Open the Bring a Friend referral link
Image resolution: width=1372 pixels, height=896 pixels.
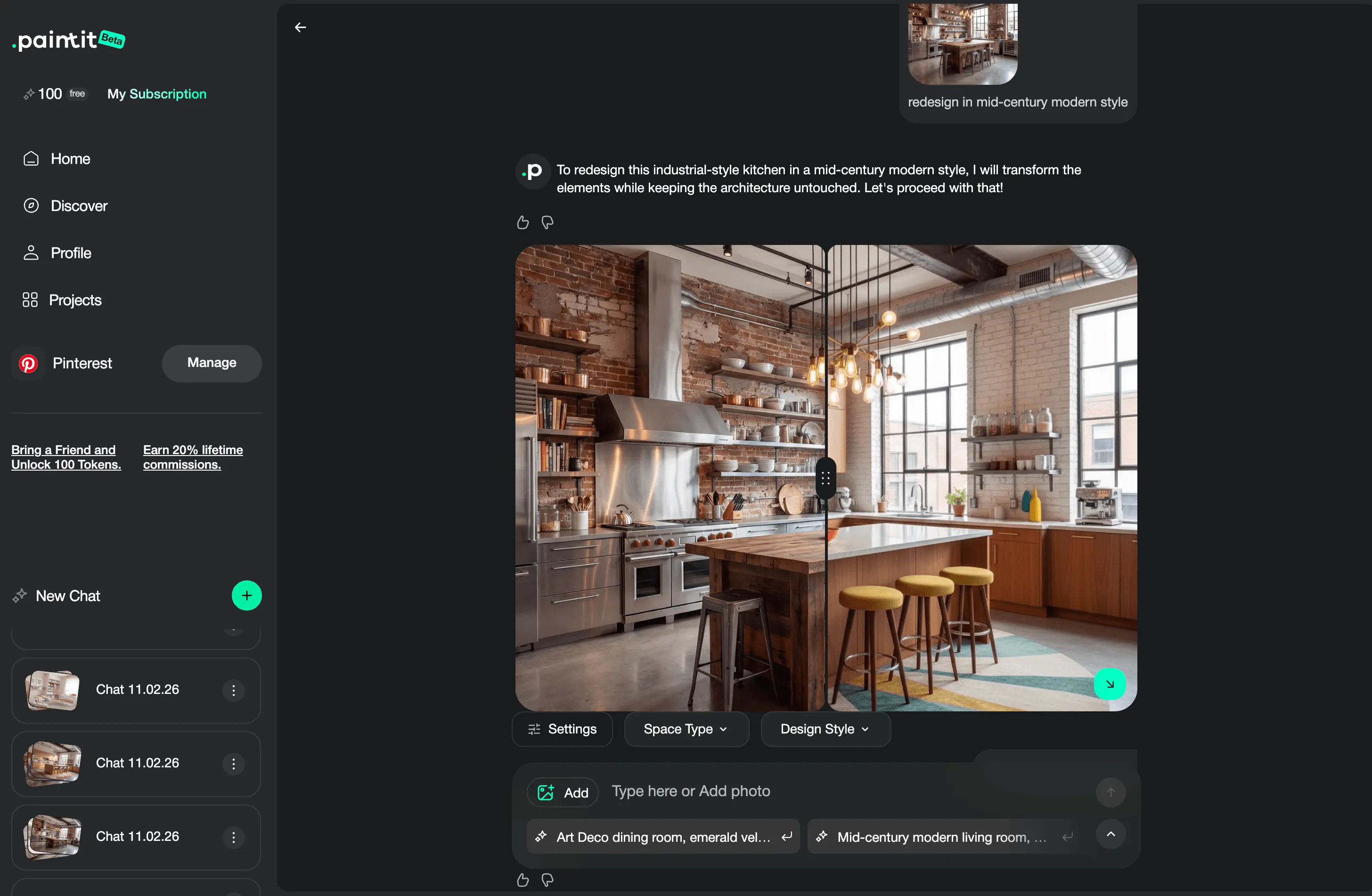click(x=66, y=457)
